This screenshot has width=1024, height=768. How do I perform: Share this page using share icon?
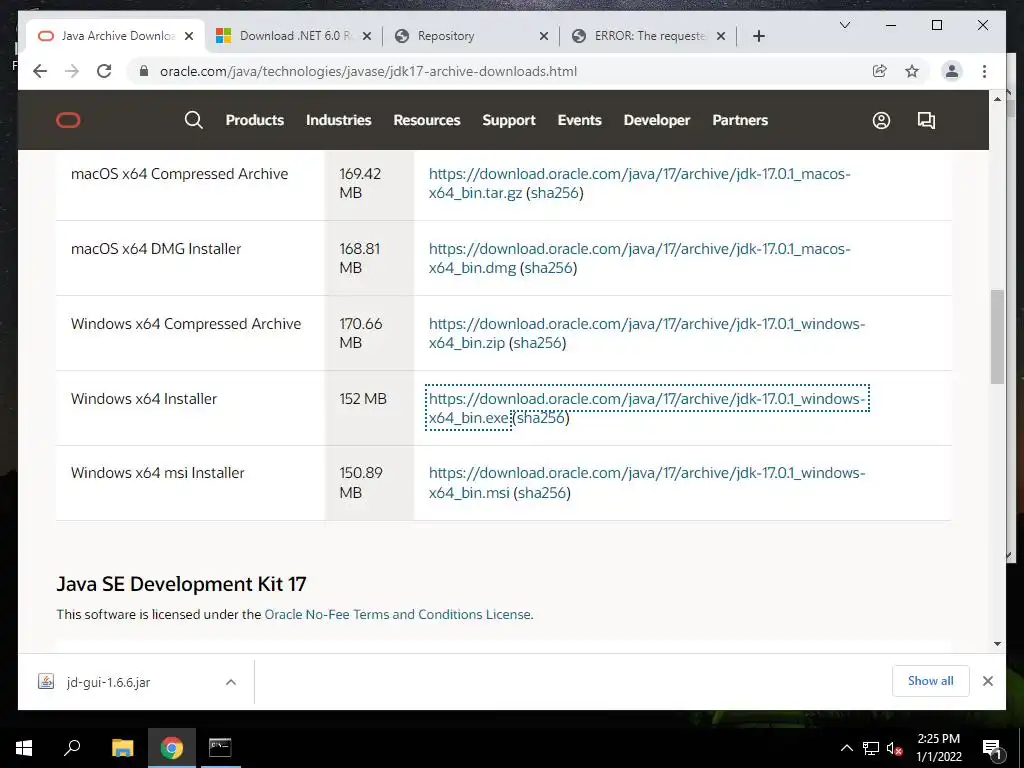[880, 71]
